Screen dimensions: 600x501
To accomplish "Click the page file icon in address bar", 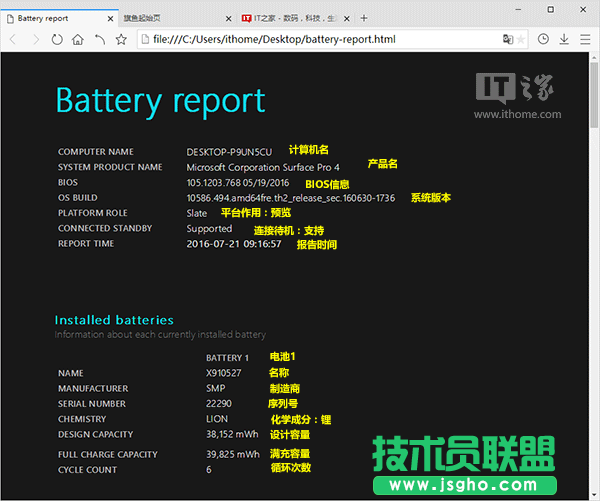I will pos(145,39).
